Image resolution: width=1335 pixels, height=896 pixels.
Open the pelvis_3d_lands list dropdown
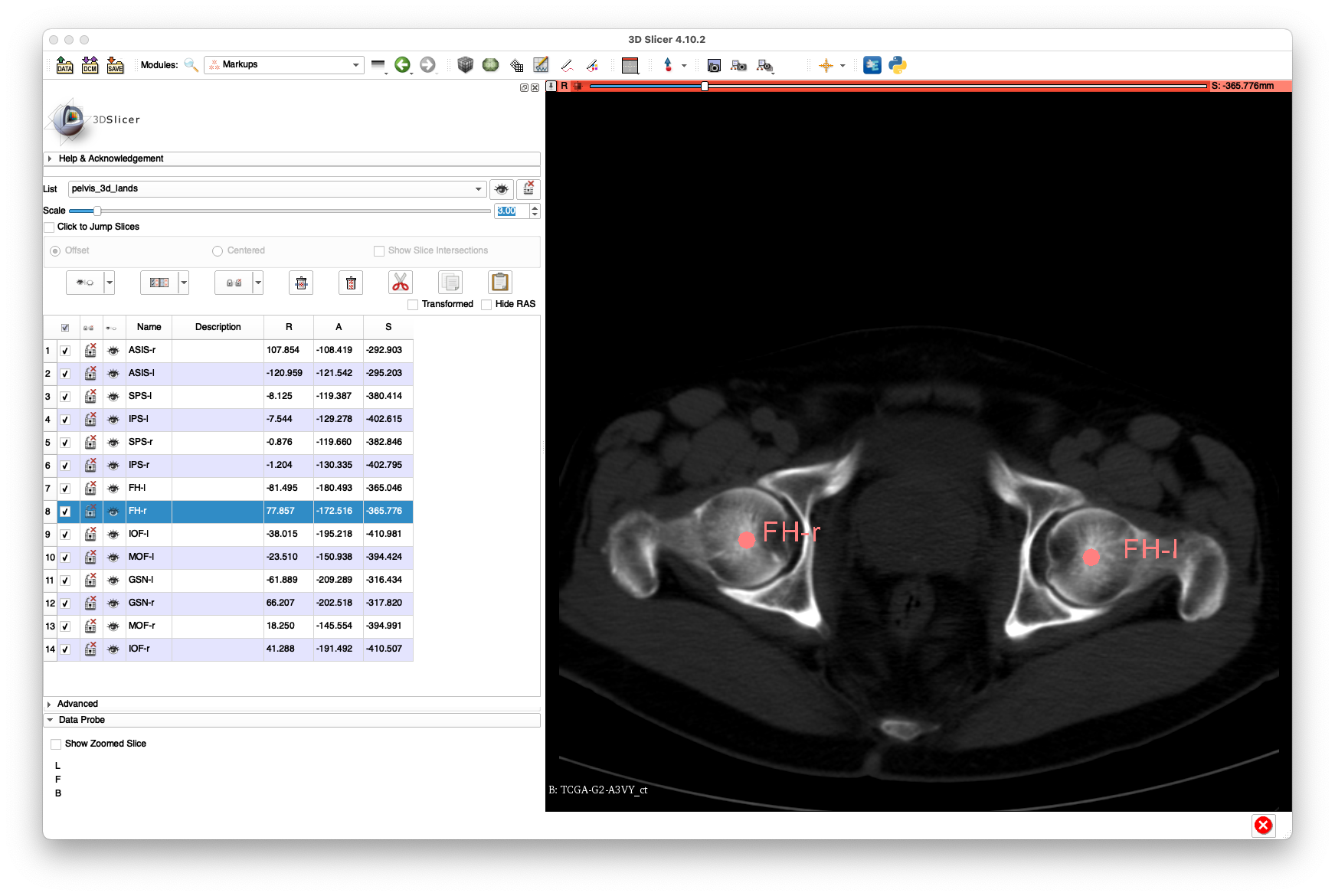[x=277, y=188]
